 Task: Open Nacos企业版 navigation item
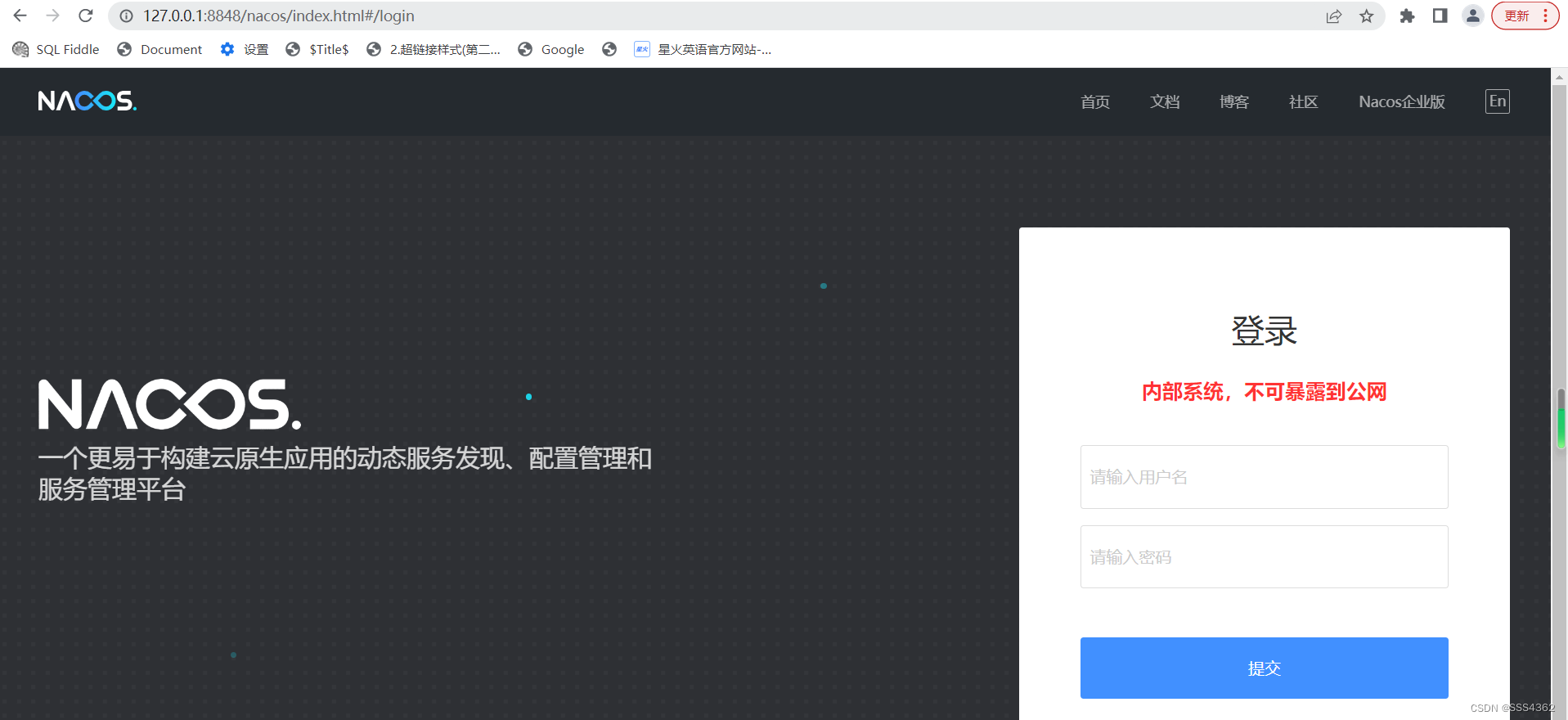pos(1402,101)
